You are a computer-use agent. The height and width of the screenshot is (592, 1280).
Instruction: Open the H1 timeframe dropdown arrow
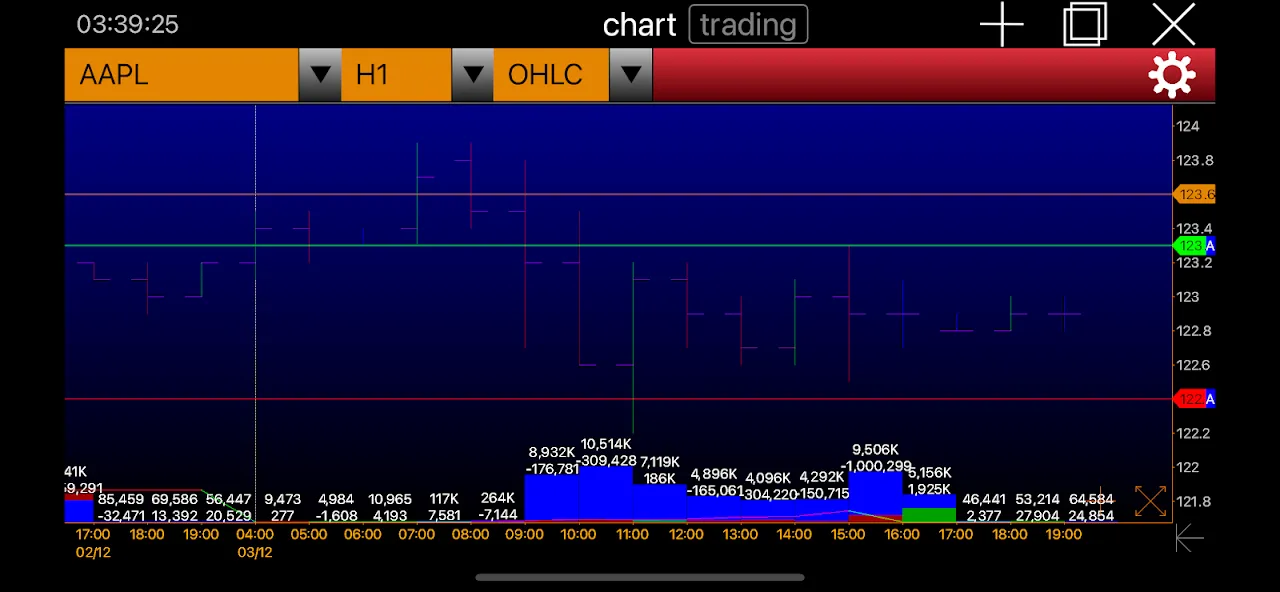(473, 75)
